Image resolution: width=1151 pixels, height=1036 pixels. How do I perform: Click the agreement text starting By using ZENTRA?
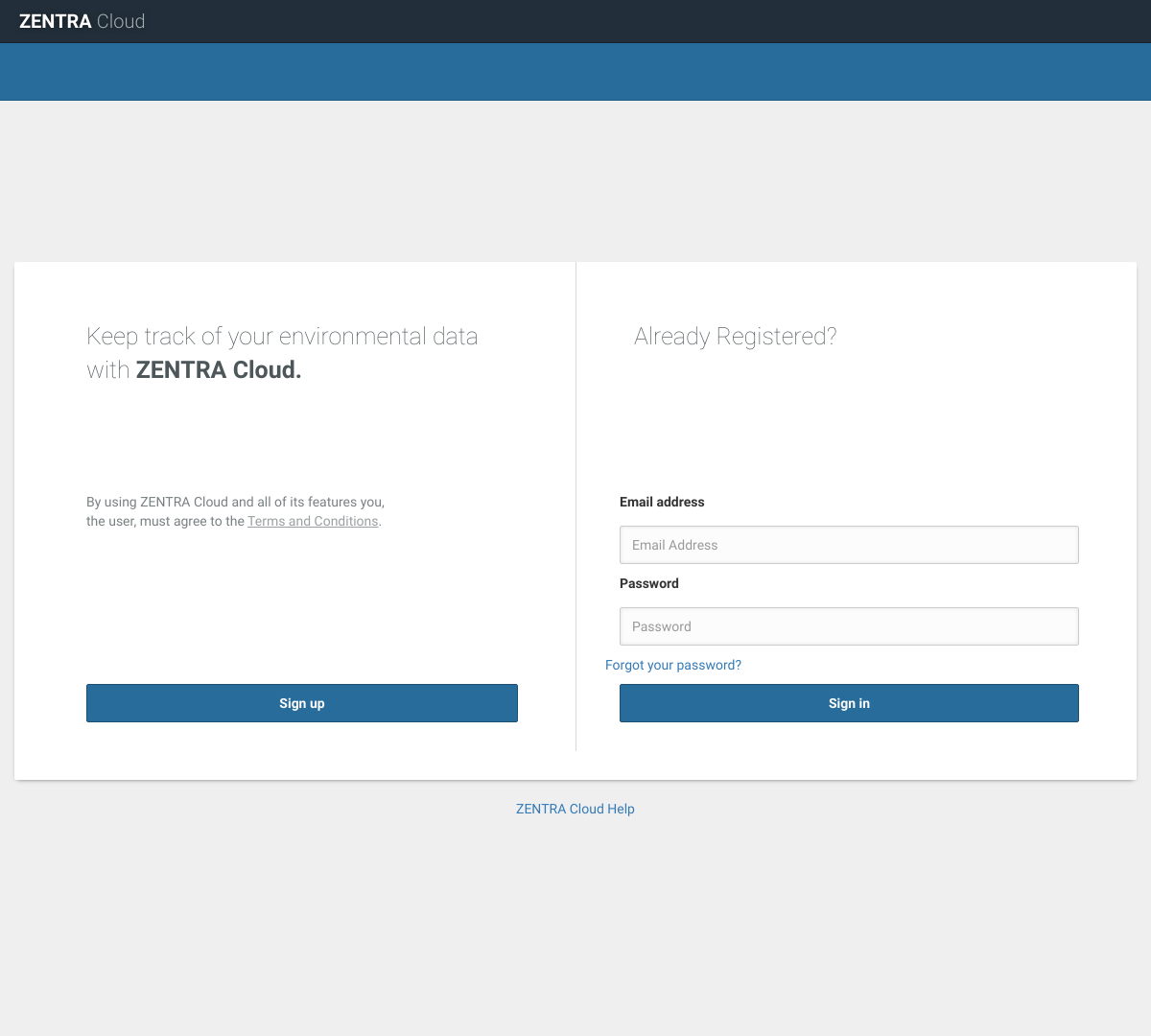coord(235,502)
